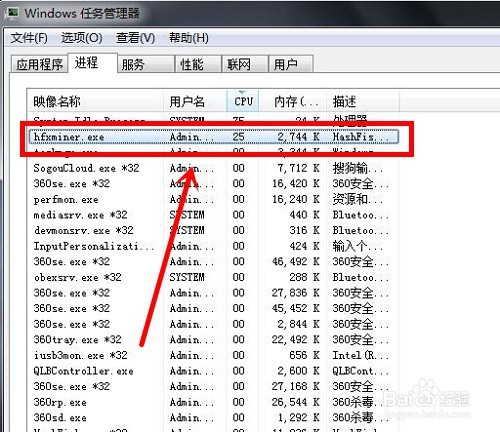Open the 帮助(H) menu
The width and height of the screenshot is (500, 432).
click(189, 38)
